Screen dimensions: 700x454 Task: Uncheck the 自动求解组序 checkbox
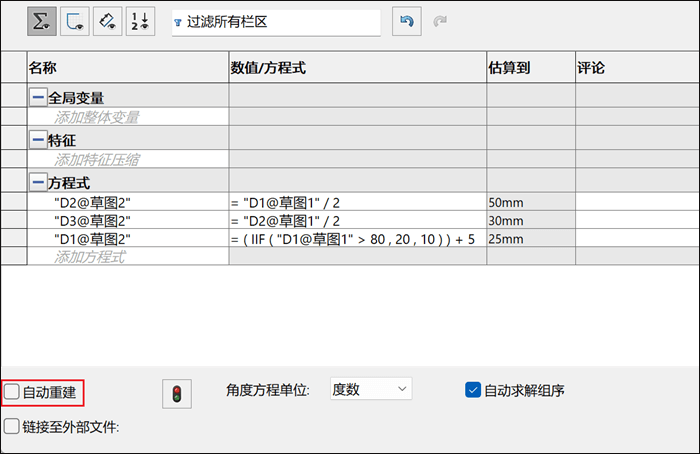473,390
